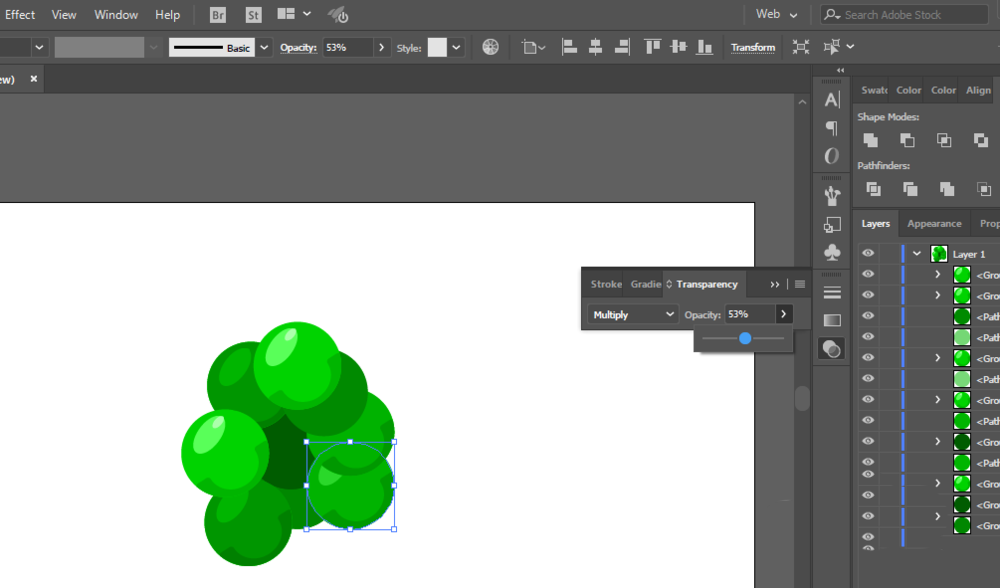
Task: Click the opacity slider blue handle
Action: (745, 339)
